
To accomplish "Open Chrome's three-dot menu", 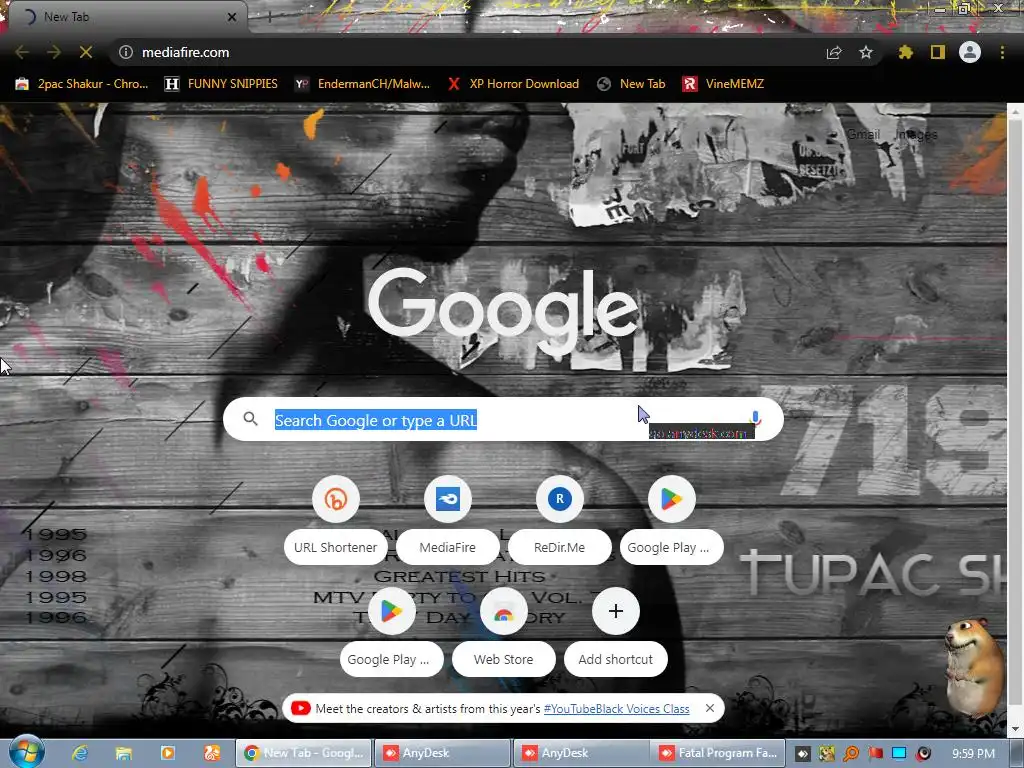I will pyautogui.click(x=1002, y=52).
